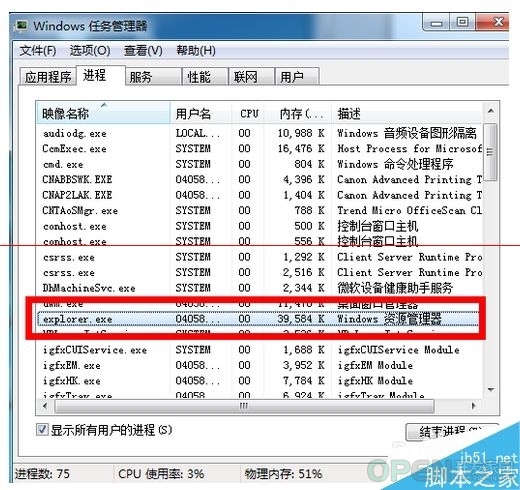520x490 pixels.
Task: Open the 查看(V) menu
Action: (x=143, y=50)
